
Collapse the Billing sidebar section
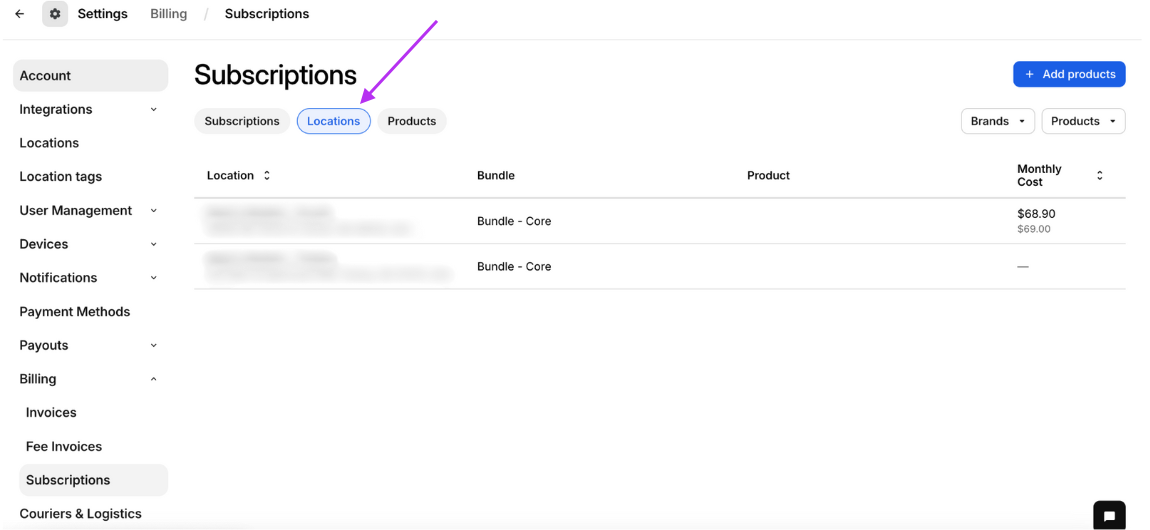153,379
